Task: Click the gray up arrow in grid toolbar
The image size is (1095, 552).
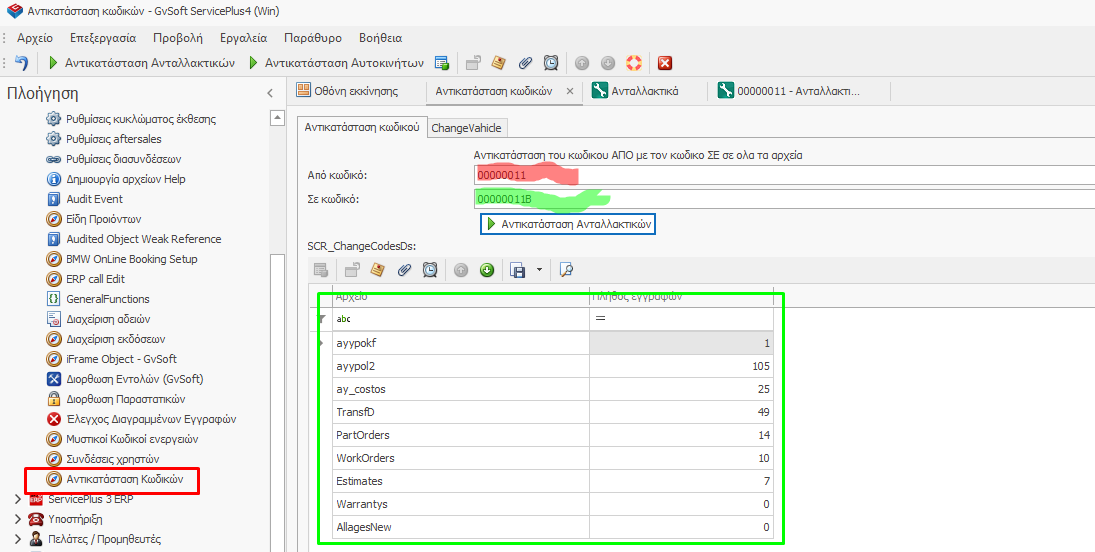Action: pyautogui.click(x=461, y=270)
